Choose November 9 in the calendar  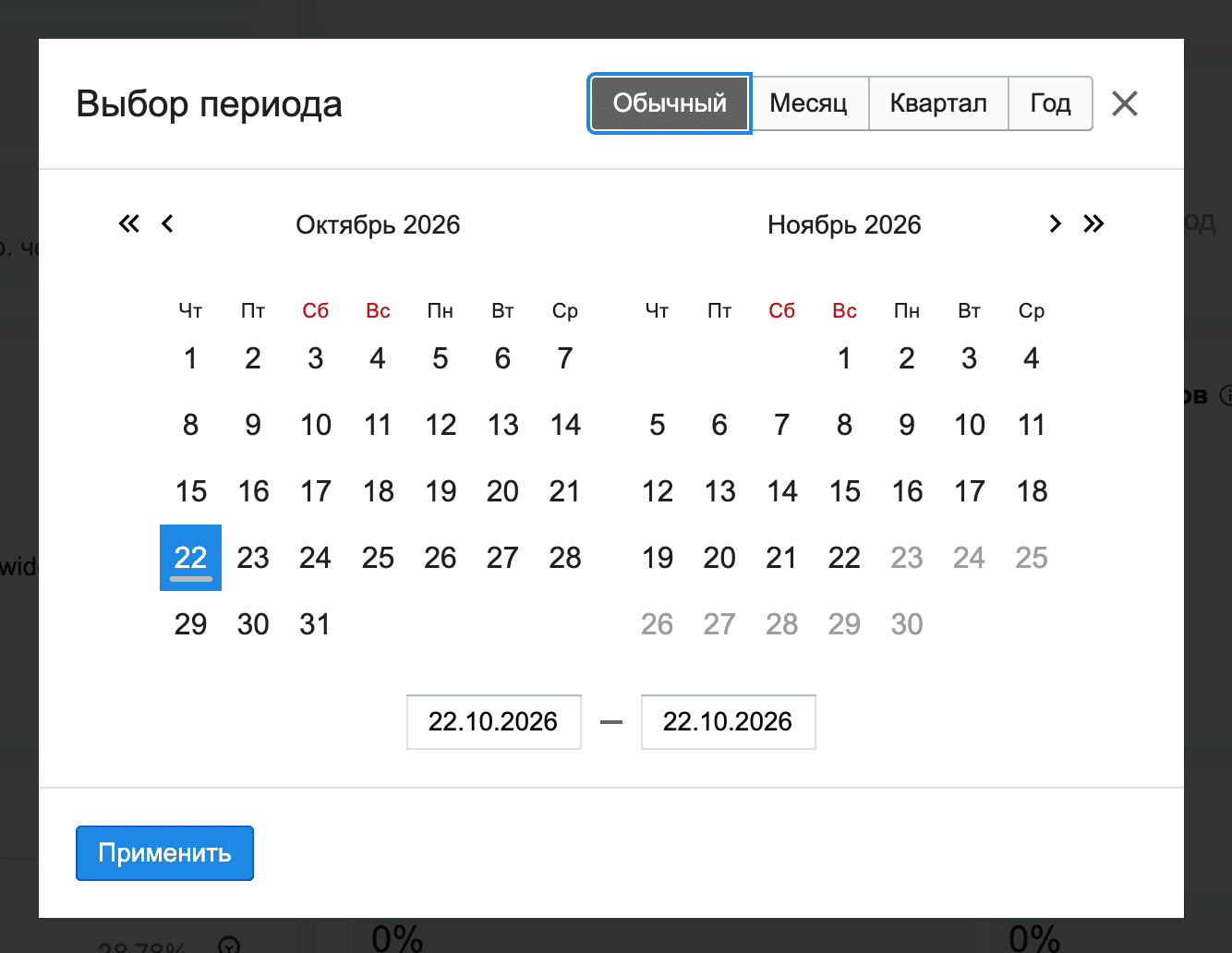[x=907, y=425]
